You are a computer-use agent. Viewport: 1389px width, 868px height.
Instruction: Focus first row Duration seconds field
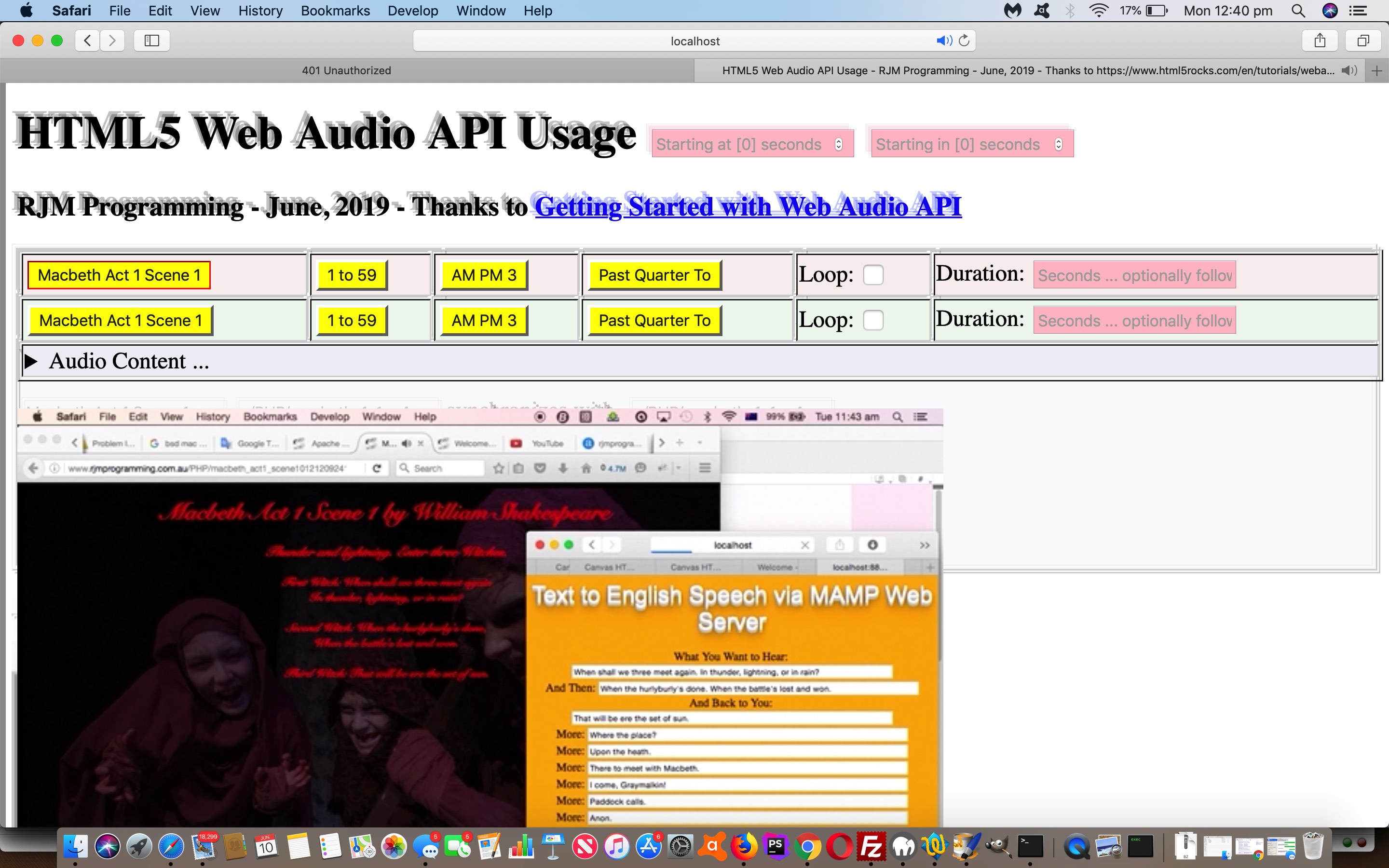1134,275
